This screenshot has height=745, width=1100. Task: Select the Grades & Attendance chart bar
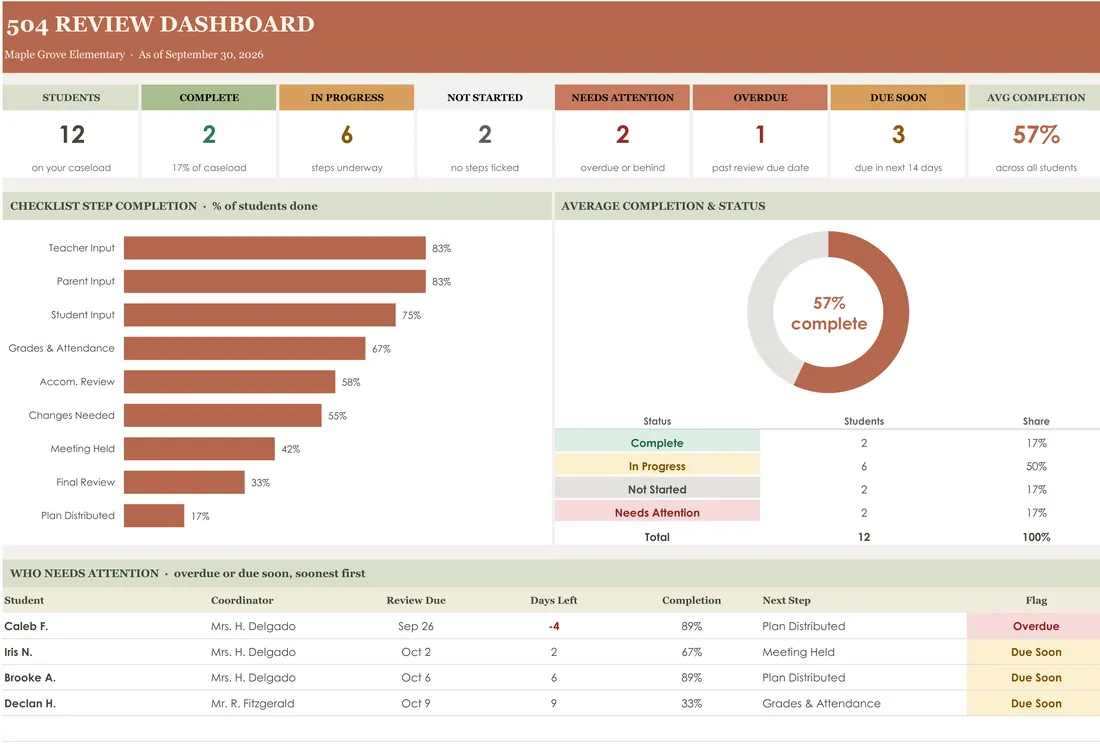[x=245, y=349]
